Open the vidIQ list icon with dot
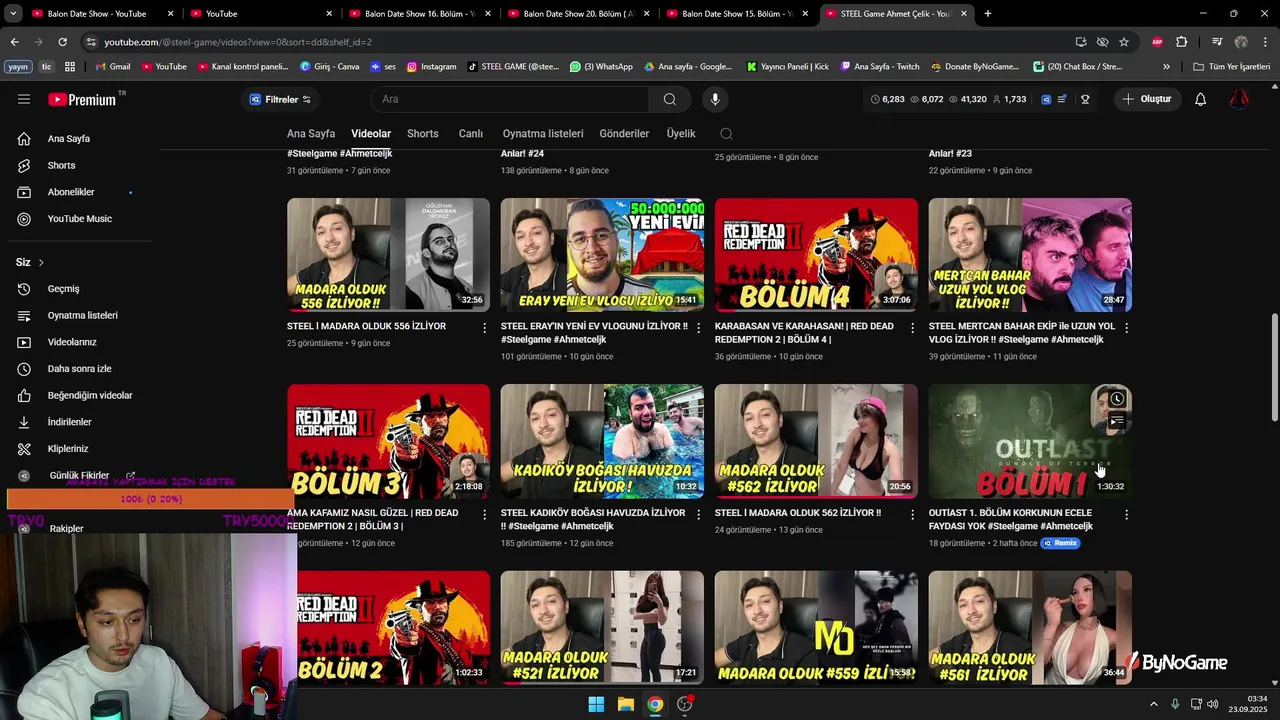Image resolution: width=1280 pixels, height=720 pixels. pyautogui.click(x=1062, y=99)
